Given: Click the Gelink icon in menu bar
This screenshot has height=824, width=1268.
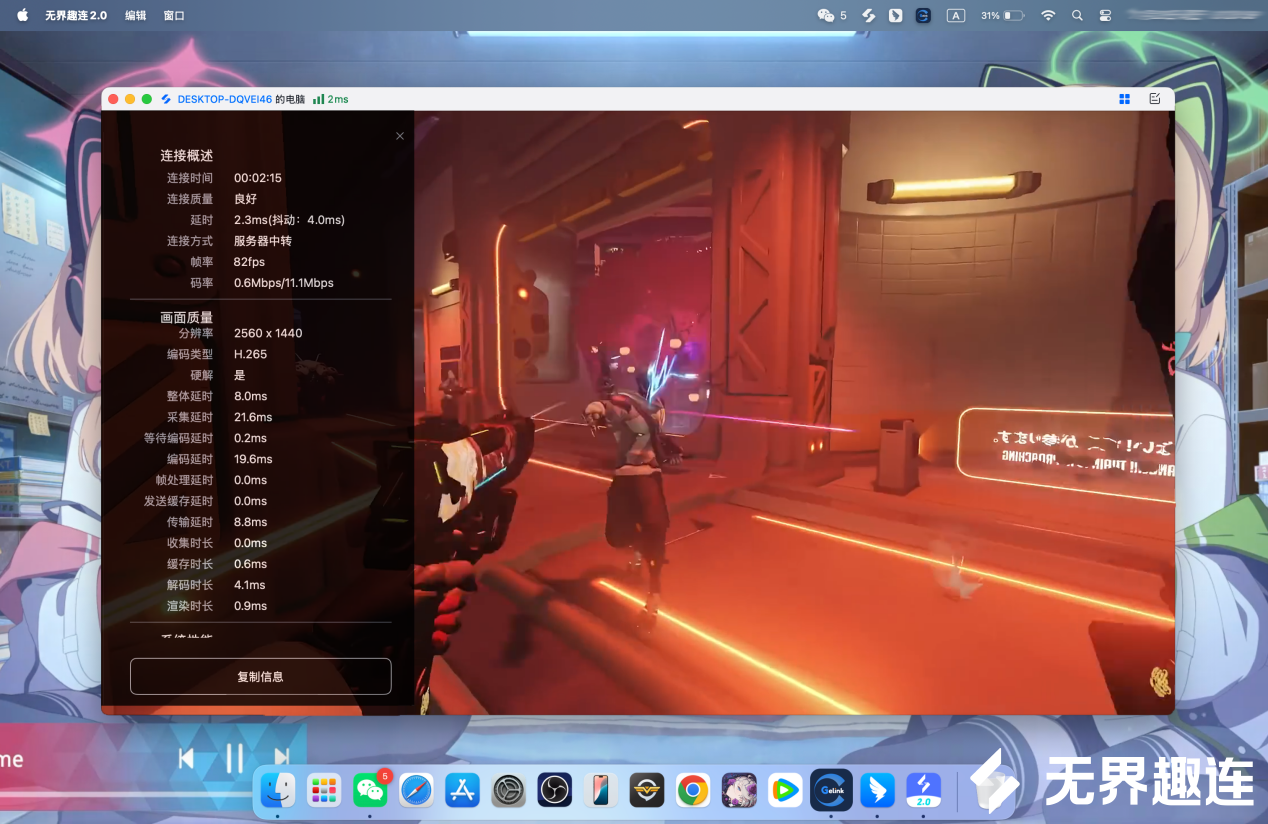Looking at the screenshot, I should pyautogui.click(x=923, y=15).
